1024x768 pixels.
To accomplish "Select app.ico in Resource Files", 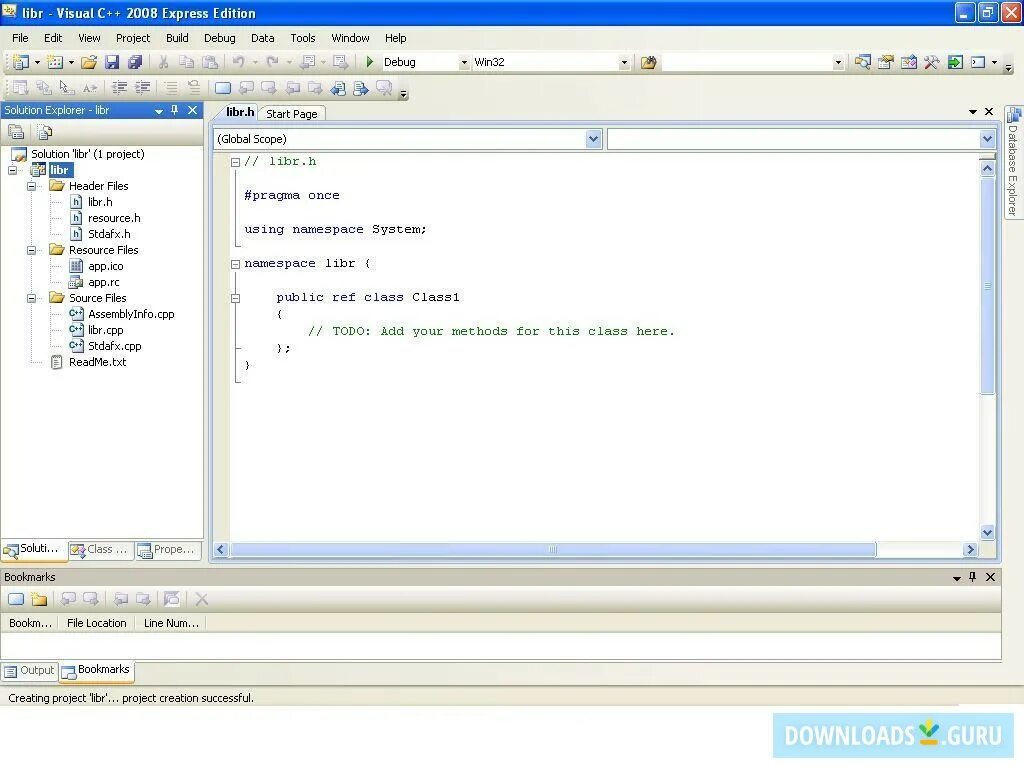I will [x=105, y=266].
